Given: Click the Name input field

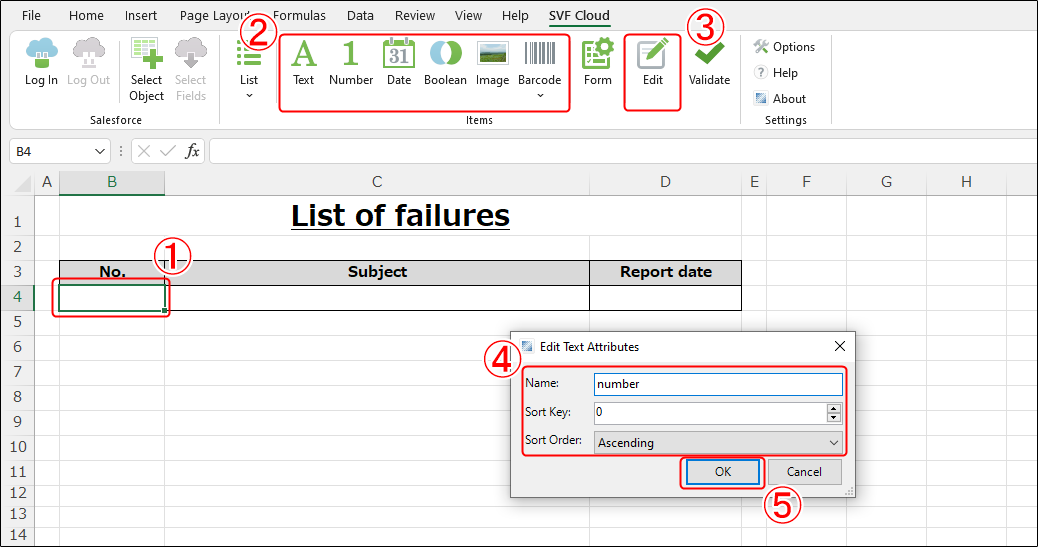Looking at the screenshot, I should [x=718, y=384].
